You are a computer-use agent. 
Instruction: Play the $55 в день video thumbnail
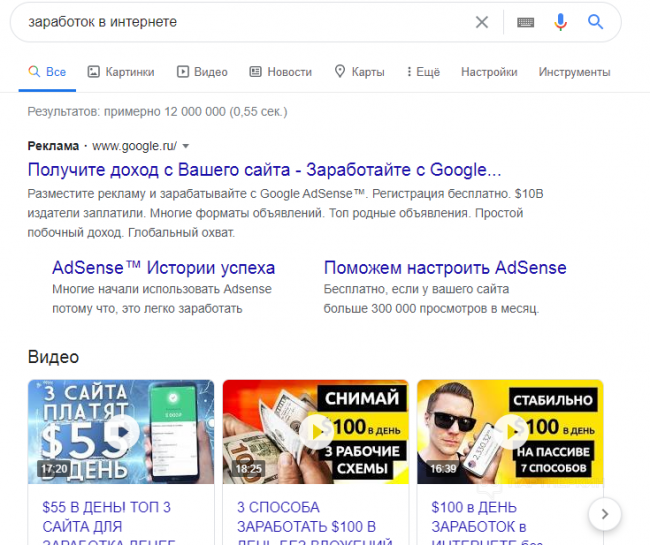pos(121,431)
